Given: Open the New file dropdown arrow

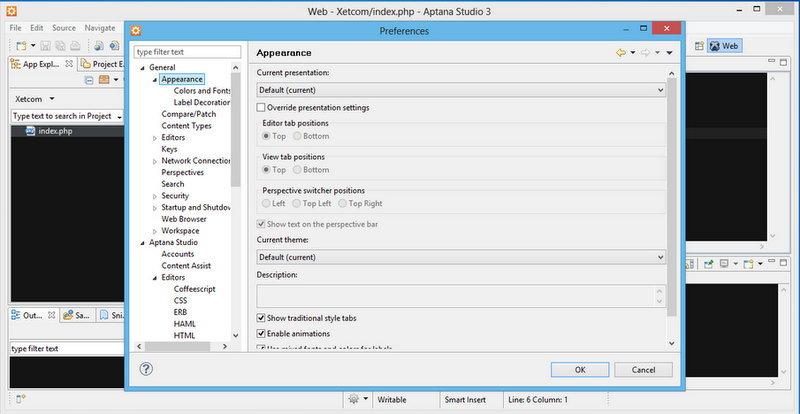Looking at the screenshot, I should [33, 46].
